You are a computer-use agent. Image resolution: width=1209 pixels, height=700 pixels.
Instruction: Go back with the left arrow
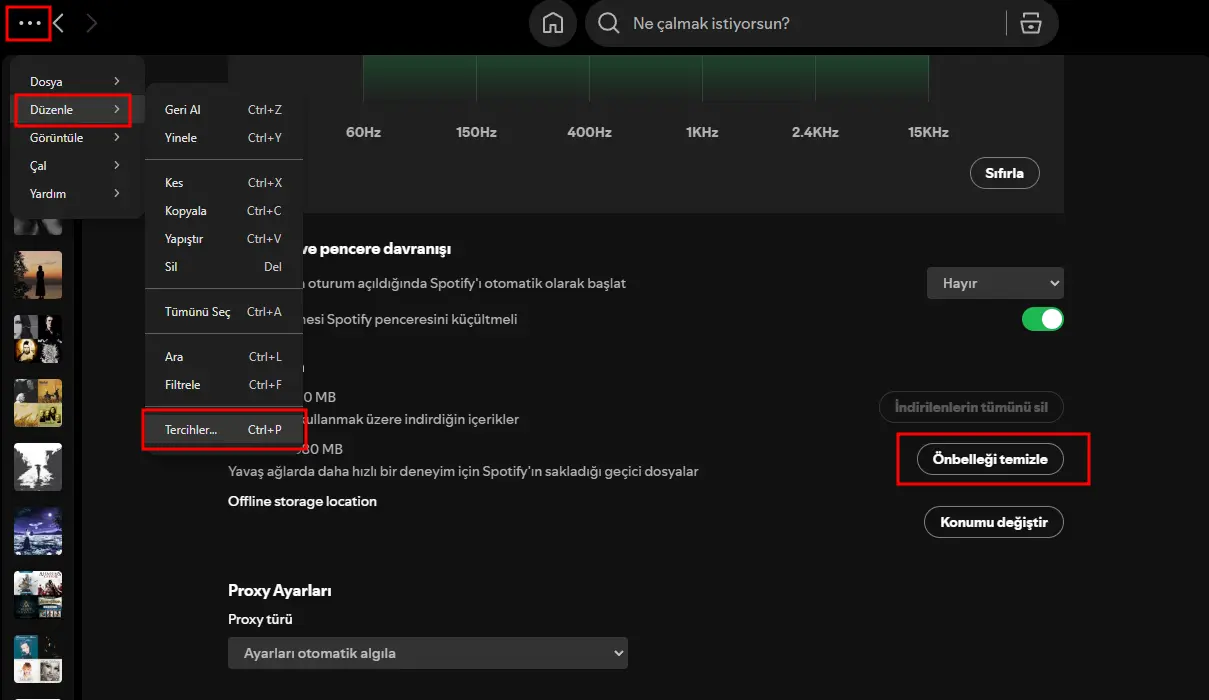(59, 23)
